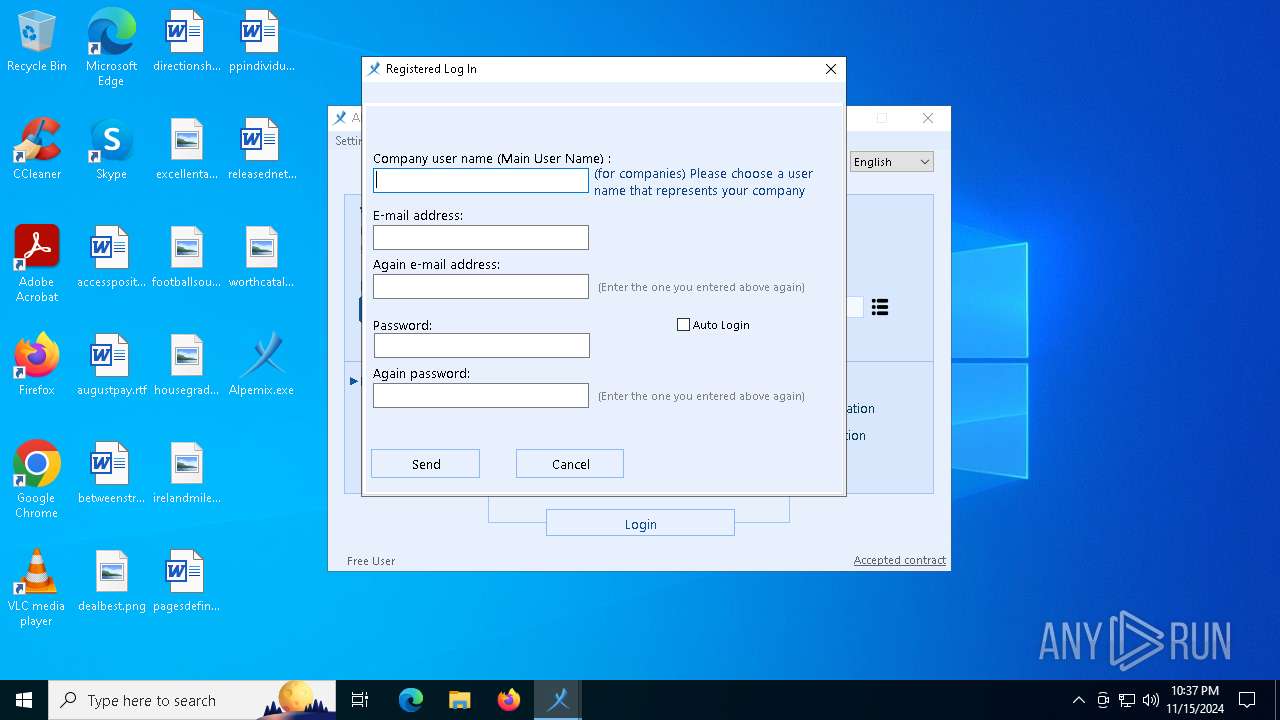Select the worthcatal... image file icon
Viewport: 1280px width, 720px height.
click(x=261, y=257)
